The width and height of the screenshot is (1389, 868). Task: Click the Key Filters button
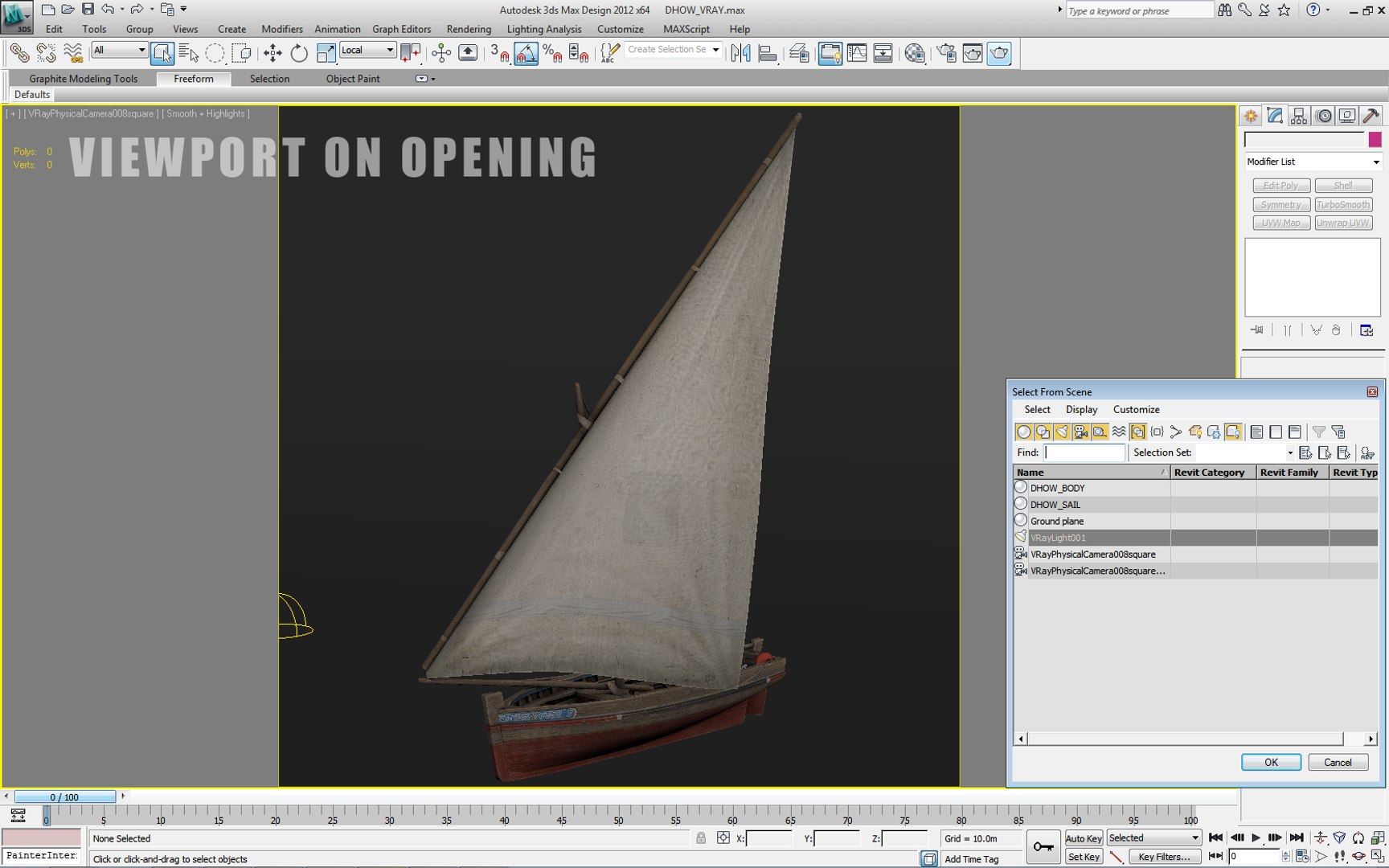[1164, 857]
